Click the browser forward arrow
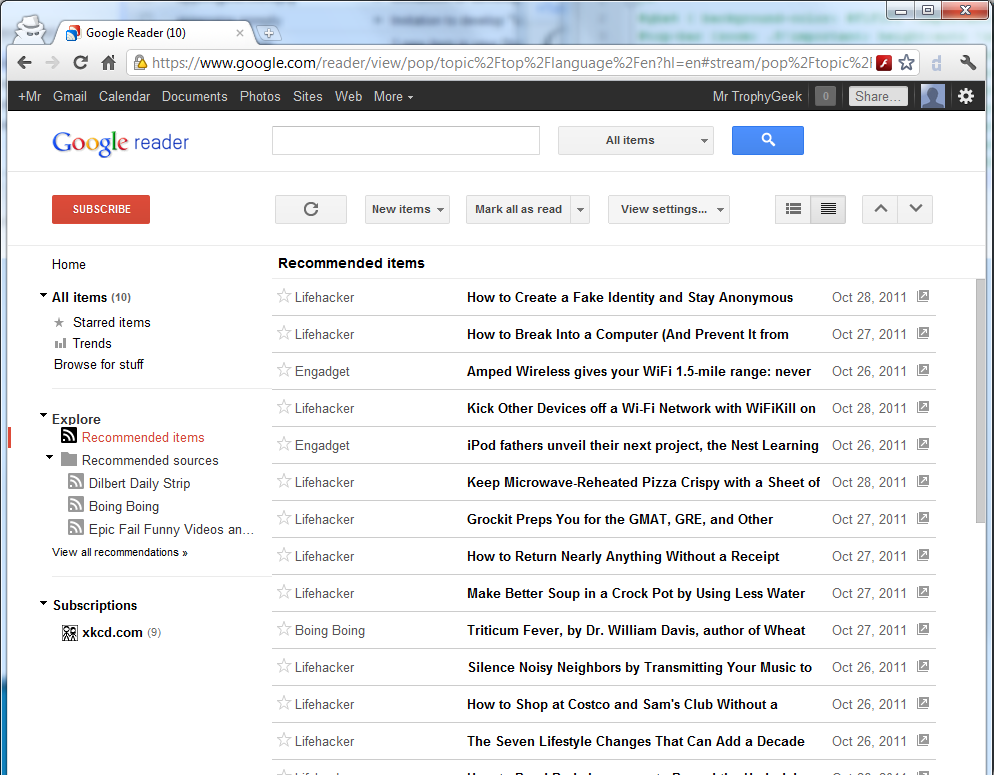 tap(53, 63)
